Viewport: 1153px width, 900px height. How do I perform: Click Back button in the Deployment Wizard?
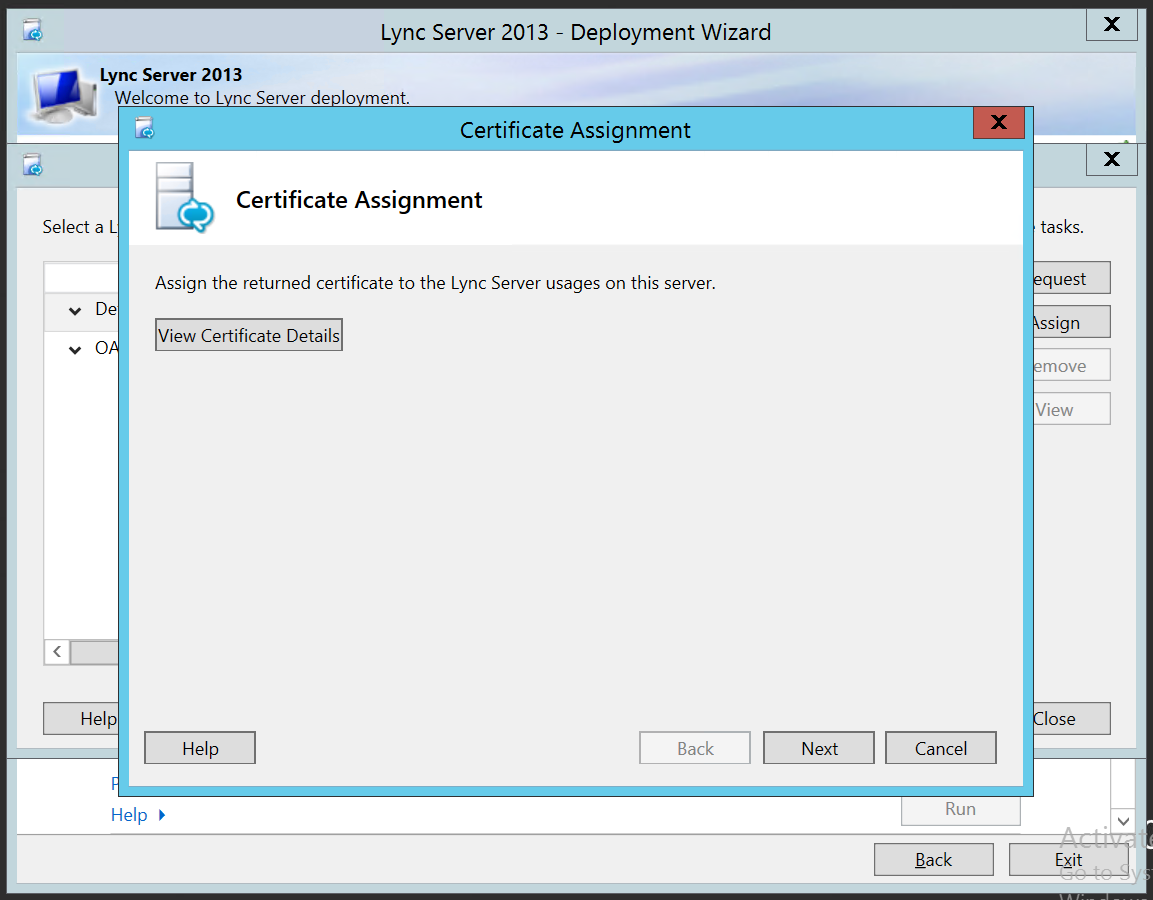[934, 860]
